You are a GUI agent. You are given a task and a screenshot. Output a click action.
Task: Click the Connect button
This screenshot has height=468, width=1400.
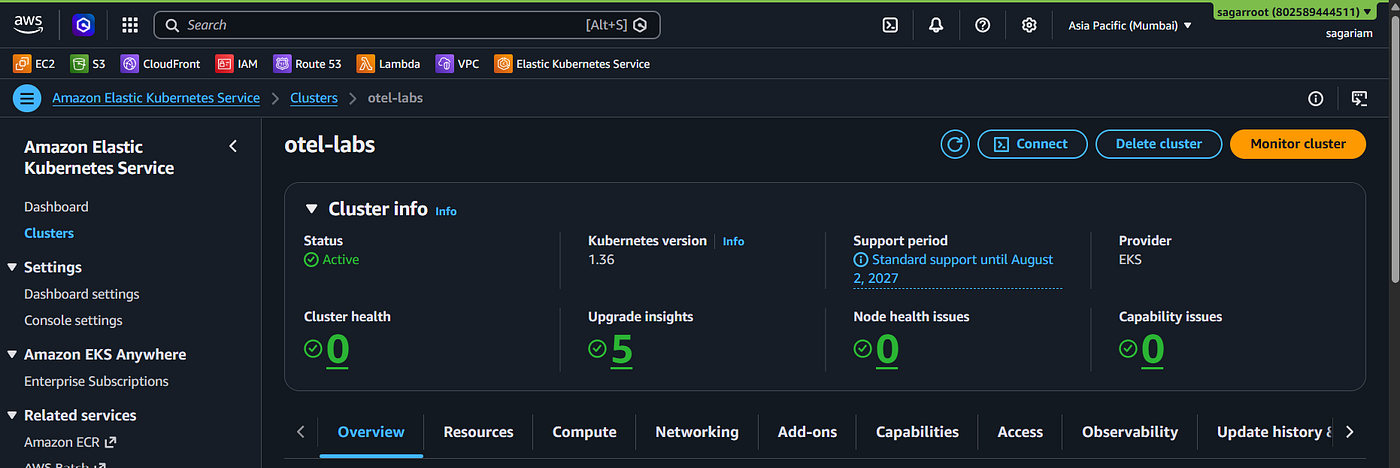coord(1031,144)
